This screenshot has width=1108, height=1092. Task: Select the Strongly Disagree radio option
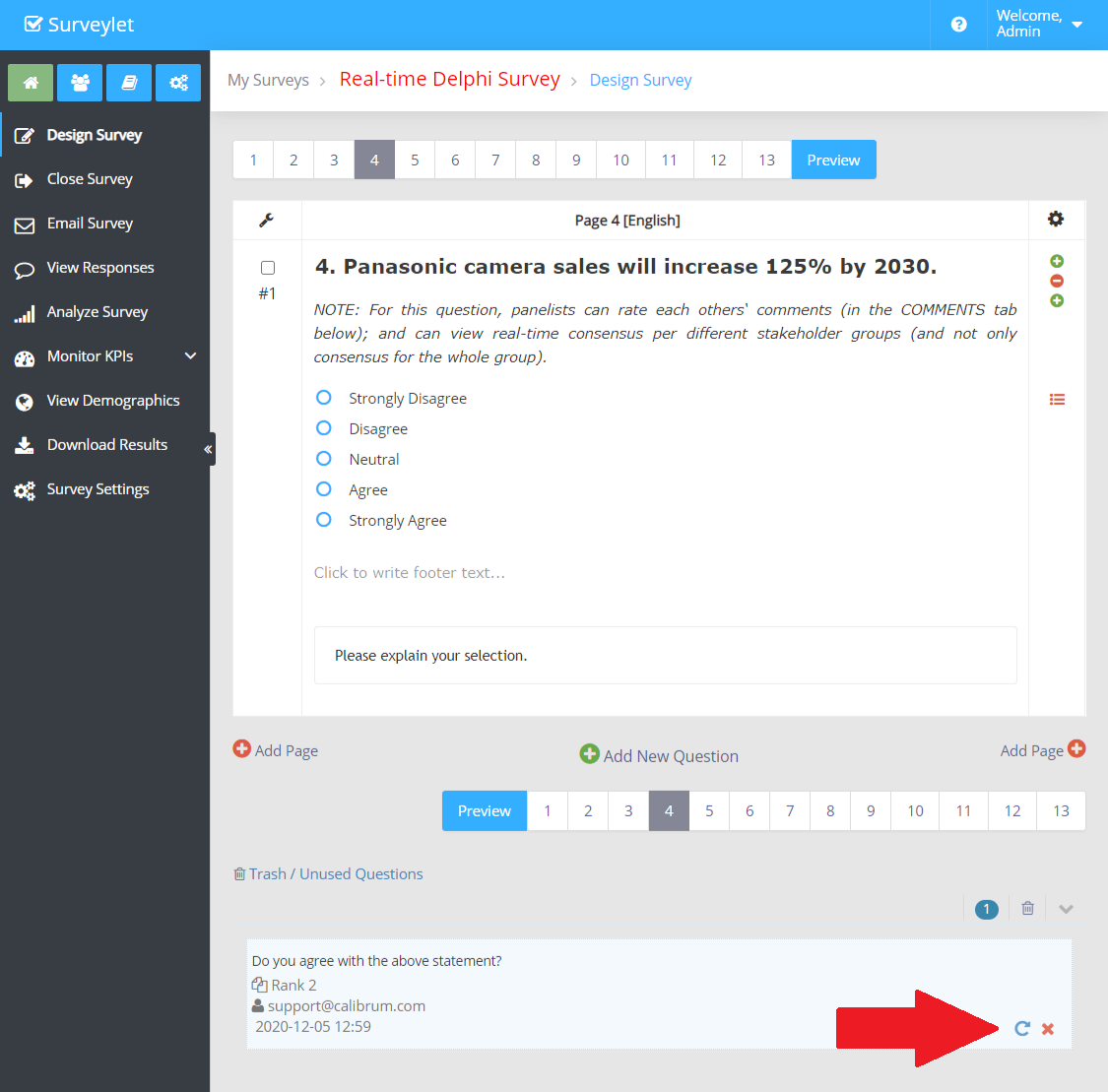pos(324,398)
